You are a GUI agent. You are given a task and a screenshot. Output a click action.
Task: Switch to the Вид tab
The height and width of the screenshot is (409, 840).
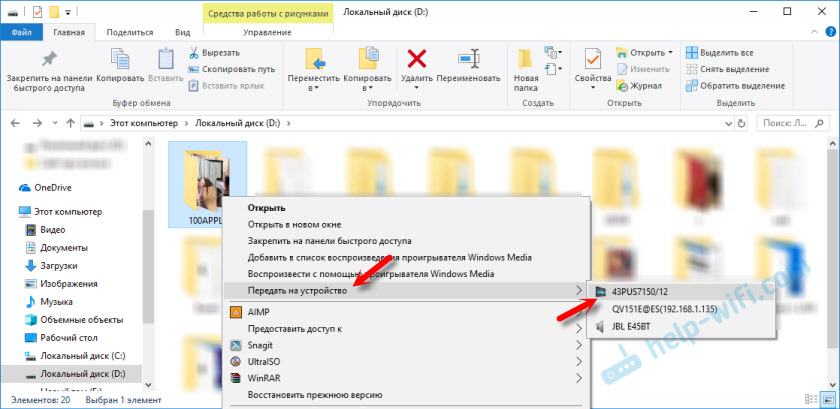[182, 32]
